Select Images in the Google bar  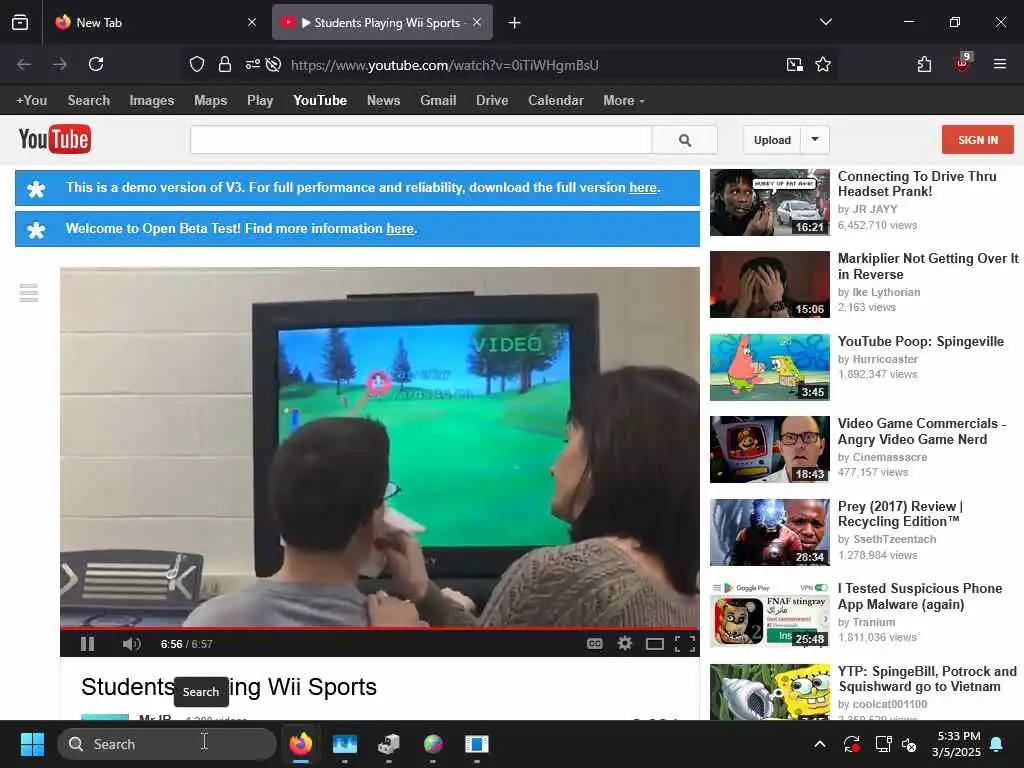tap(152, 101)
